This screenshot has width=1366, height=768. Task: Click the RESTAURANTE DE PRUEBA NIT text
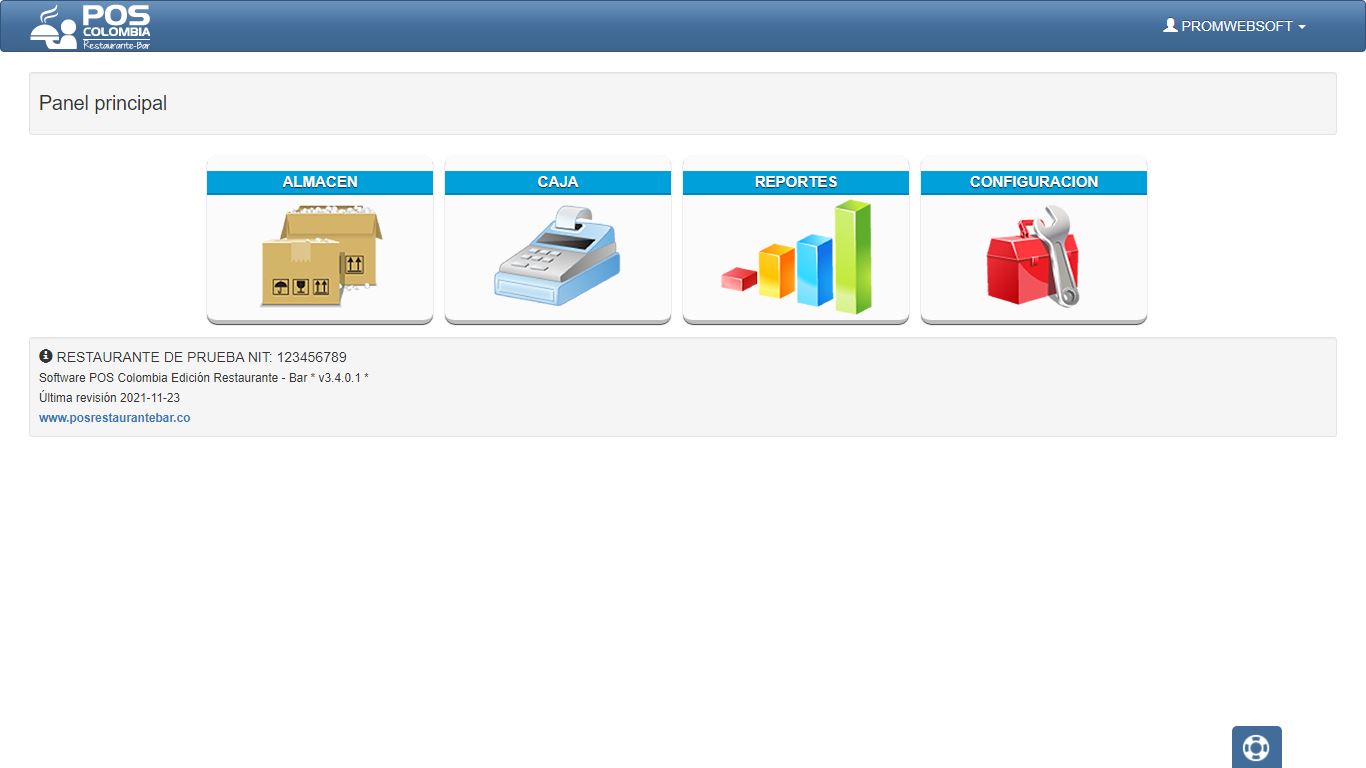[x=202, y=357]
